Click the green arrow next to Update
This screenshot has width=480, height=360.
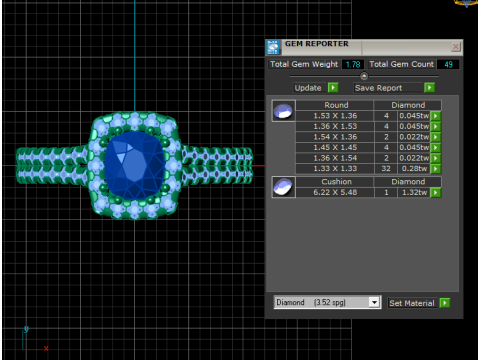point(333,88)
